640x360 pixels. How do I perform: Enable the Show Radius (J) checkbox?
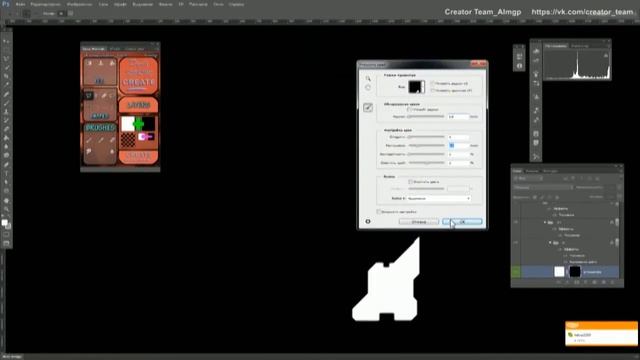[433, 83]
